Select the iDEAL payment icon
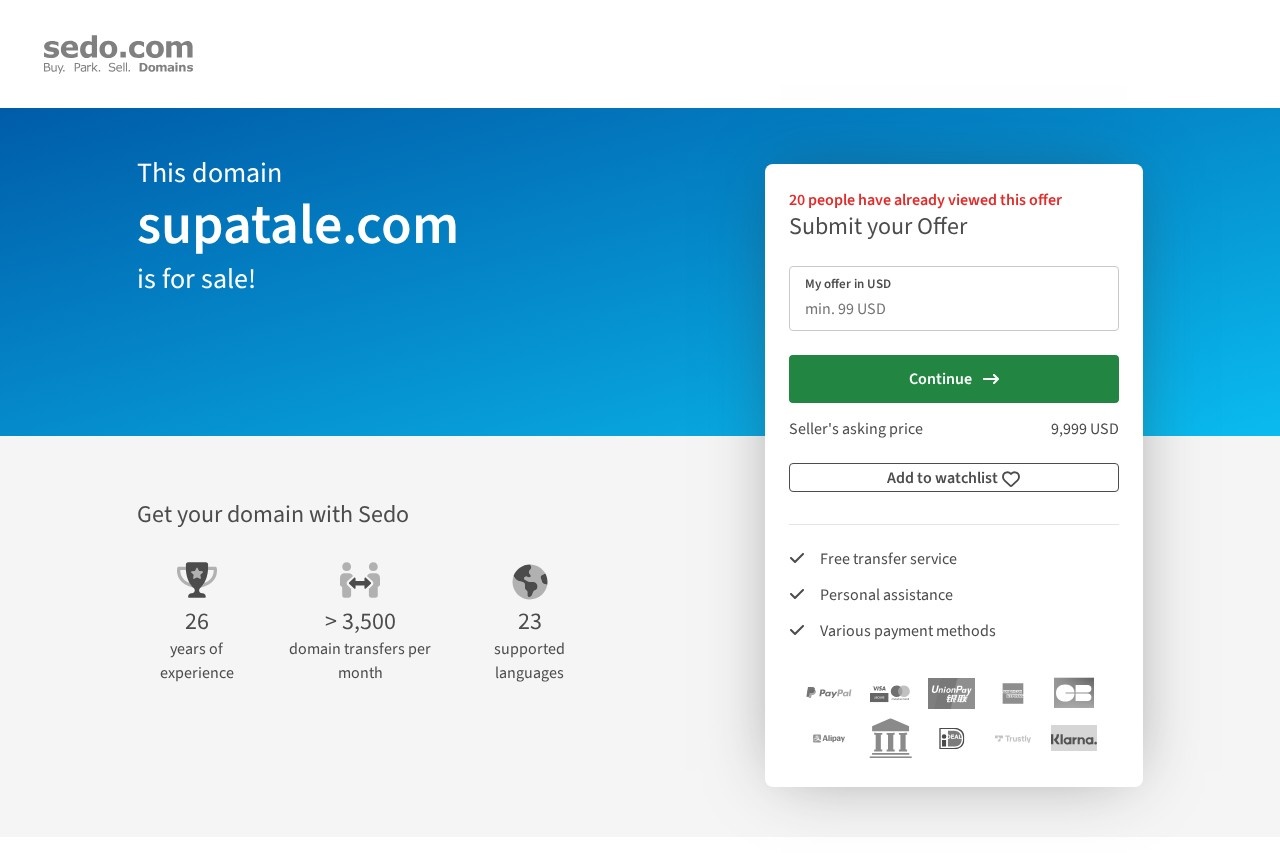The height and width of the screenshot is (853, 1280). (950, 738)
